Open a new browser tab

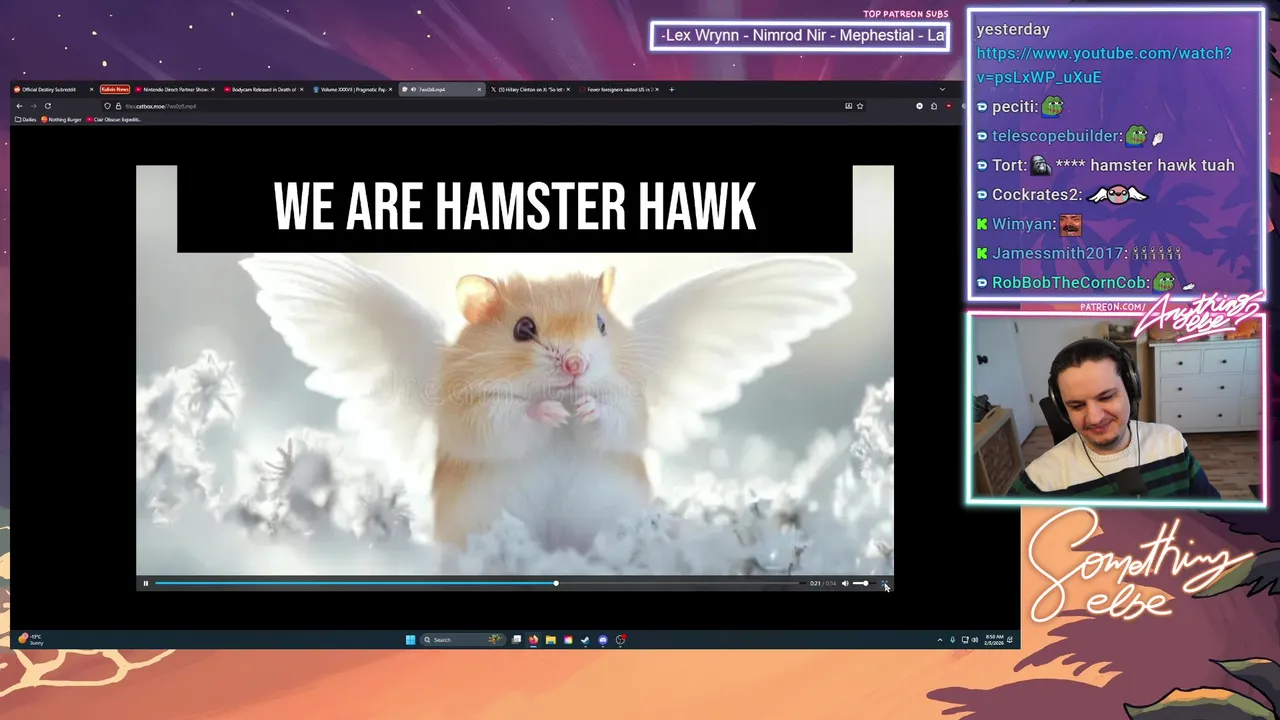pyautogui.click(x=671, y=89)
